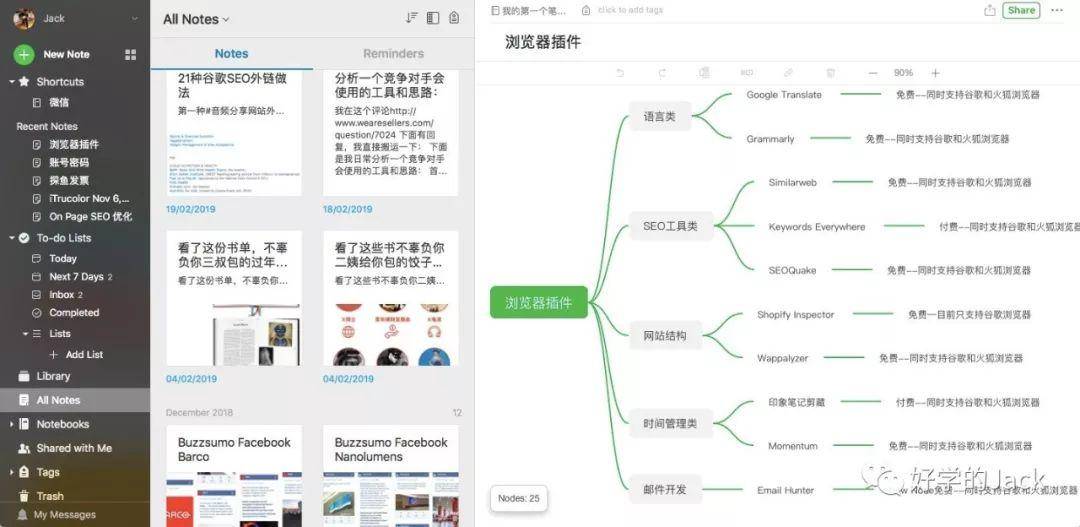This screenshot has width=1080, height=527.
Task: Select the 时间管理类 mind map node
Action: tap(670, 424)
